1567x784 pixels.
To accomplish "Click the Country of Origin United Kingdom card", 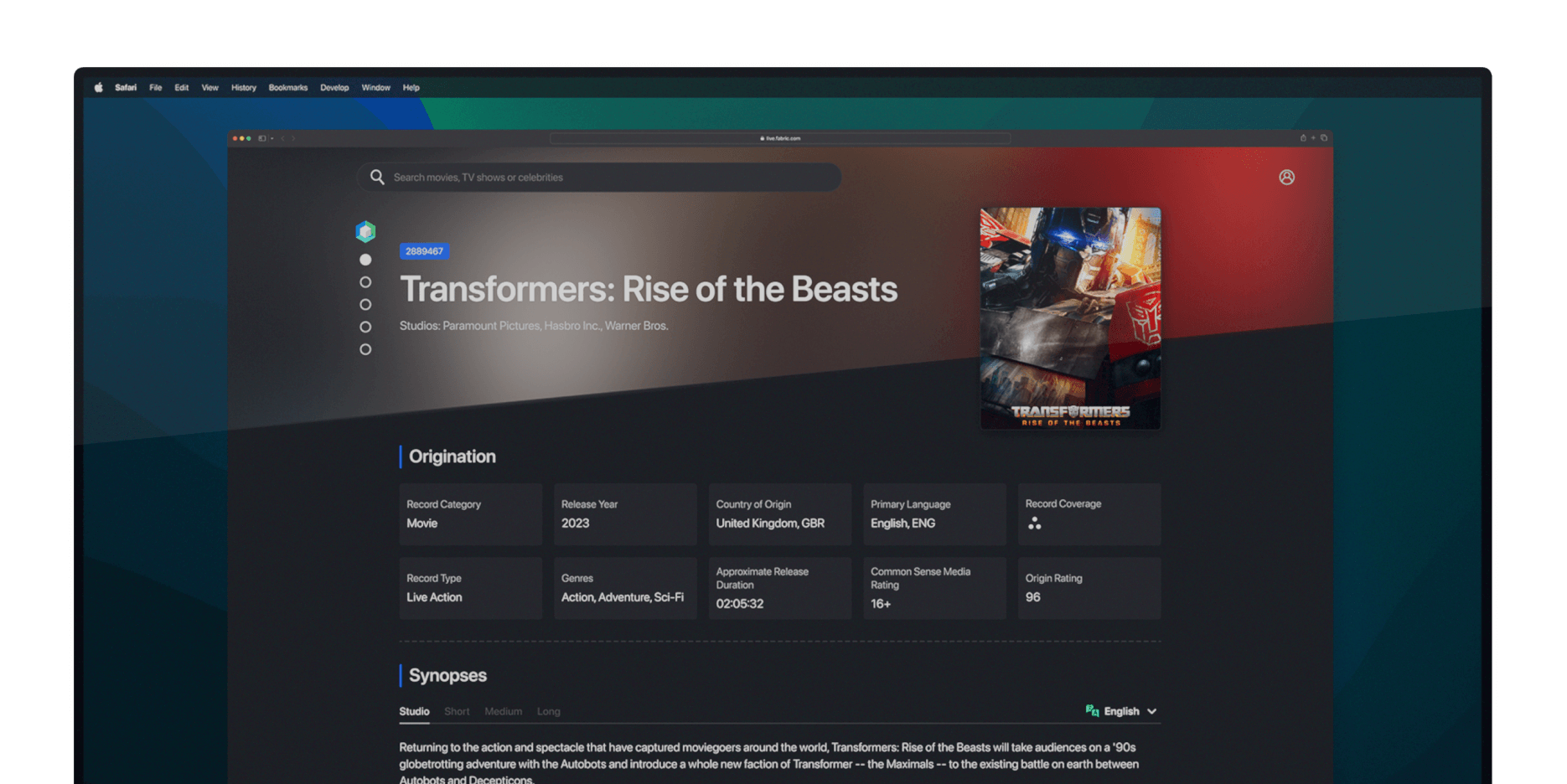I will (780, 514).
